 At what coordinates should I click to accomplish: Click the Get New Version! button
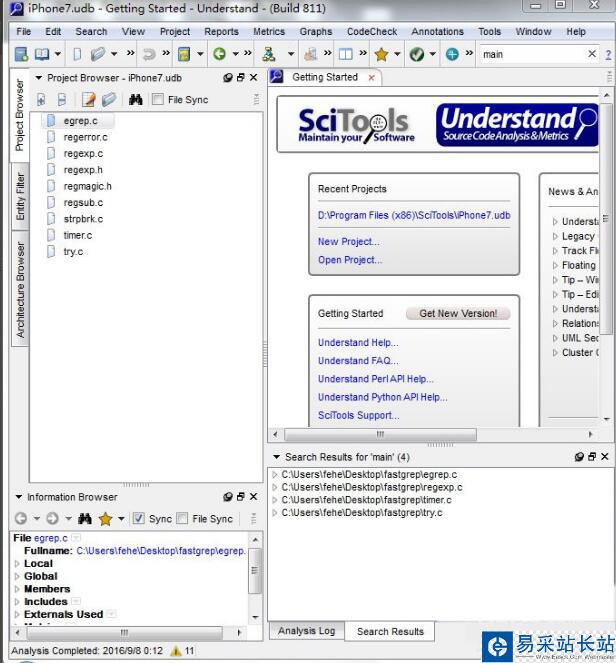pyautogui.click(x=458, y=313)
